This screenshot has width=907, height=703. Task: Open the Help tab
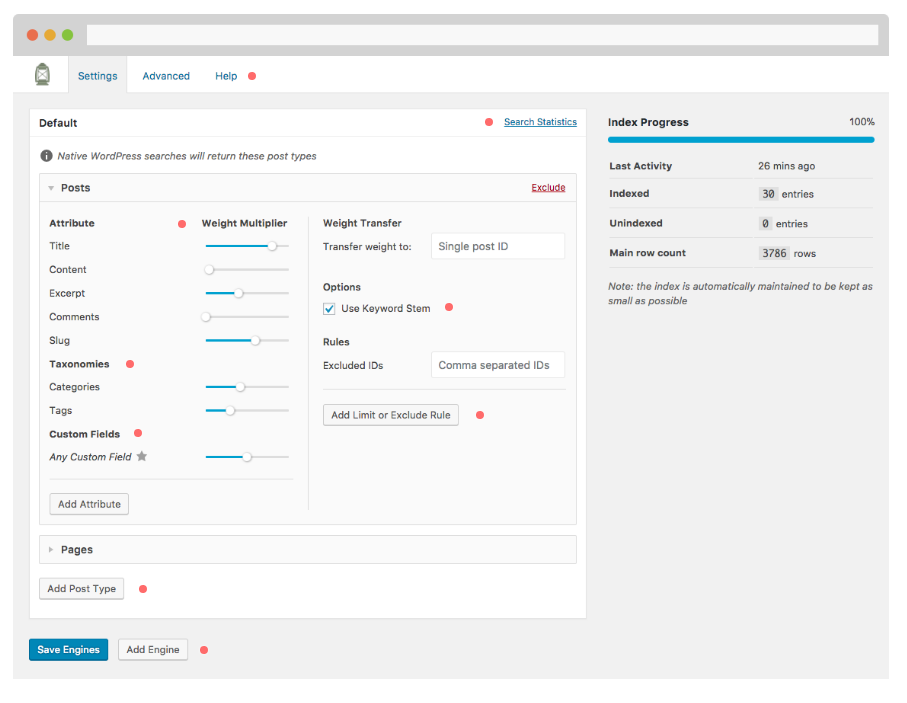pos(226,76)
